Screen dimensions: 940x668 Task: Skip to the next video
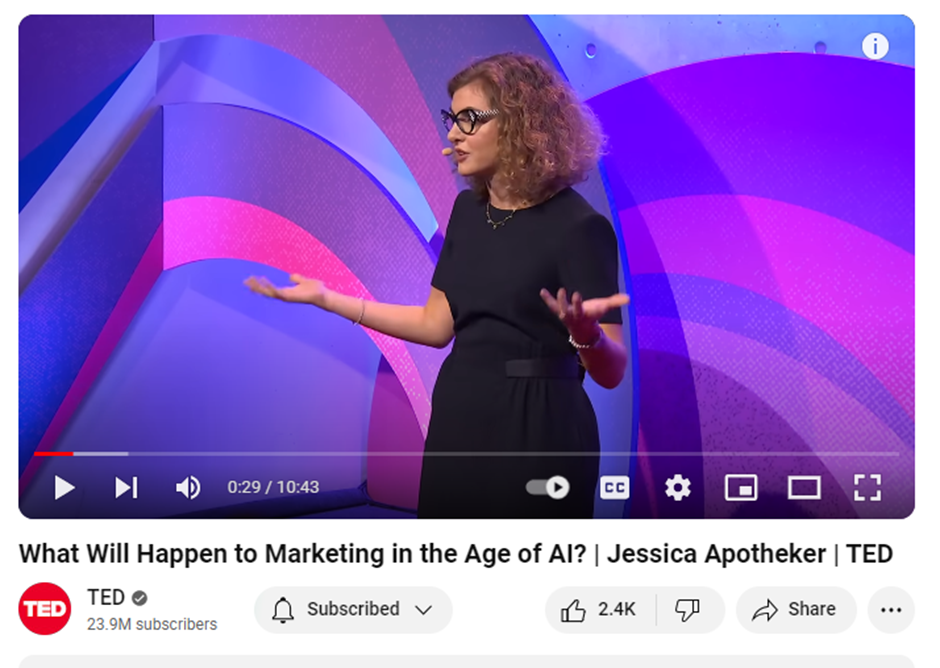(126, 487)
